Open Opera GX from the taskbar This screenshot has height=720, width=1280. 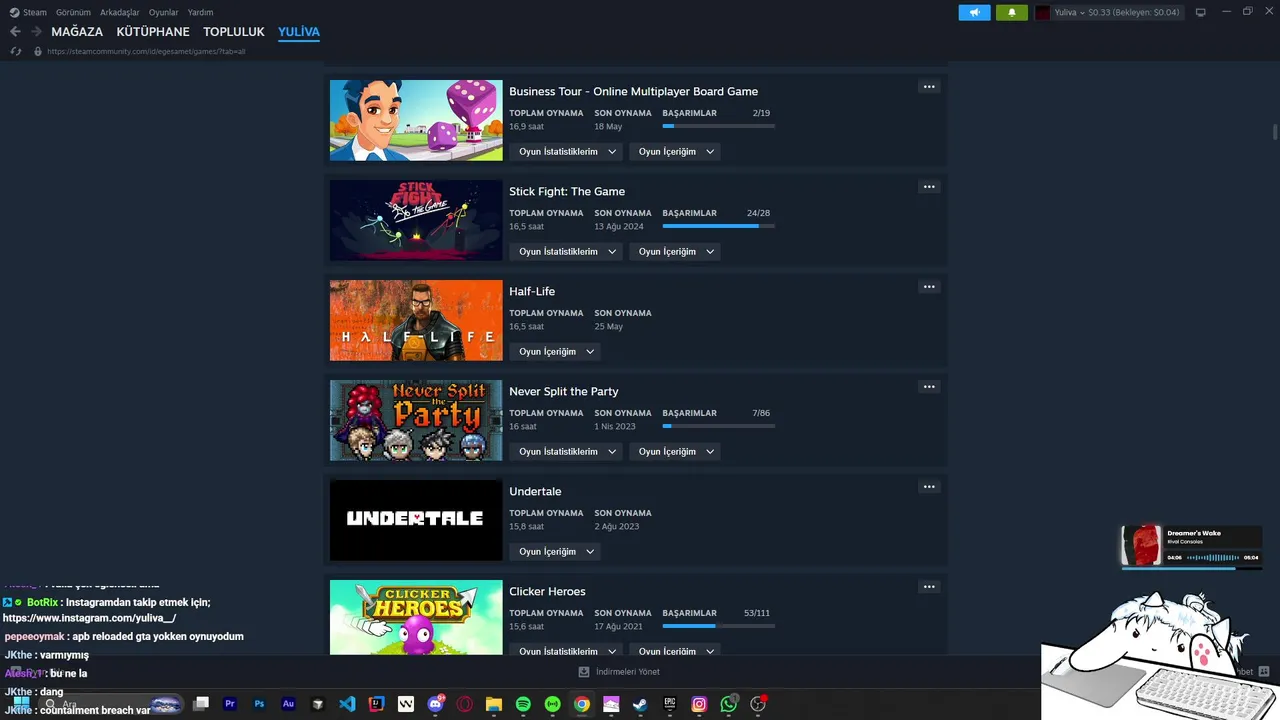click(464, 704)
